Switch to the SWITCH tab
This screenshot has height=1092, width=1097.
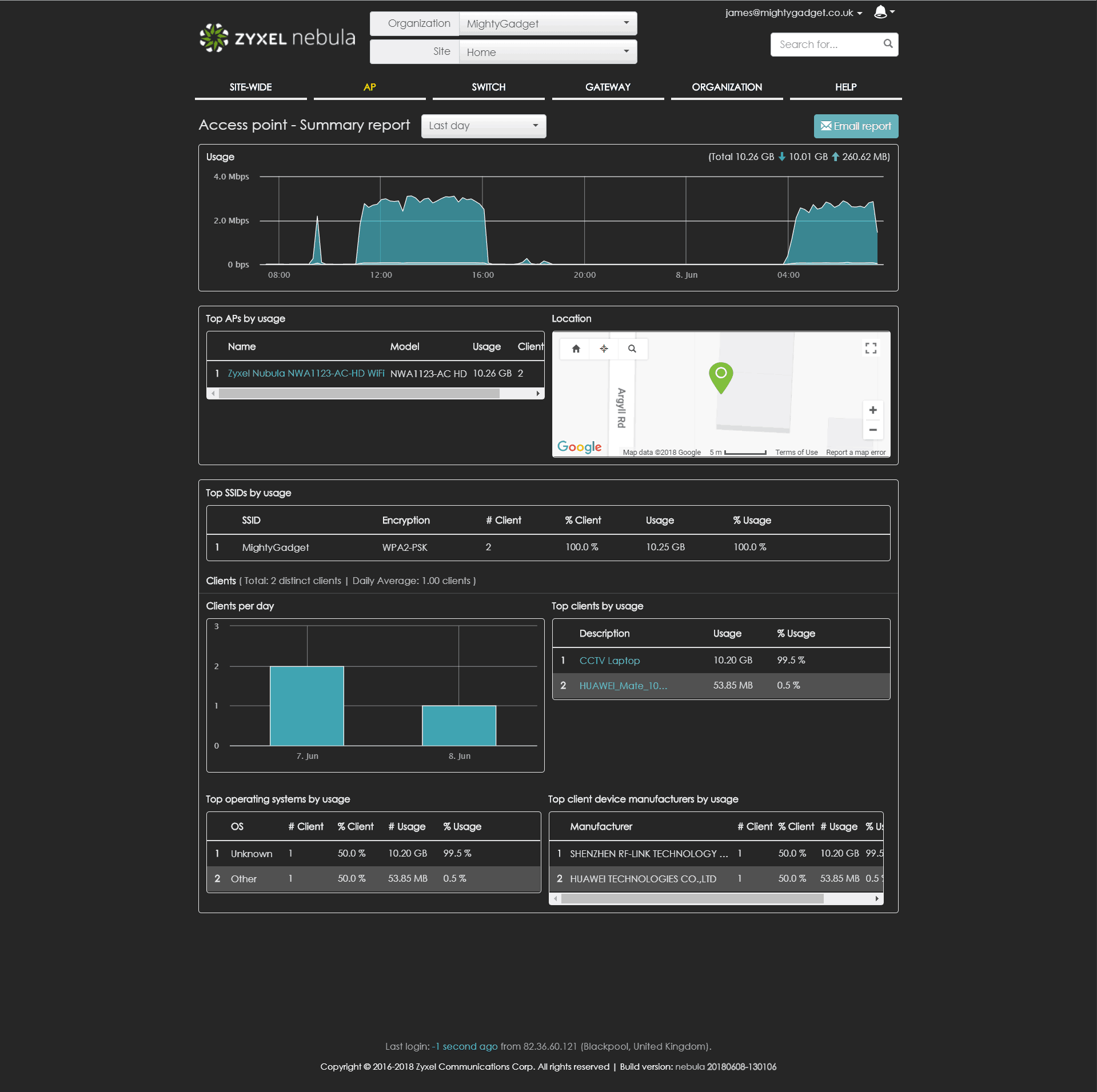pyautogui.click(x=488, y=87)
